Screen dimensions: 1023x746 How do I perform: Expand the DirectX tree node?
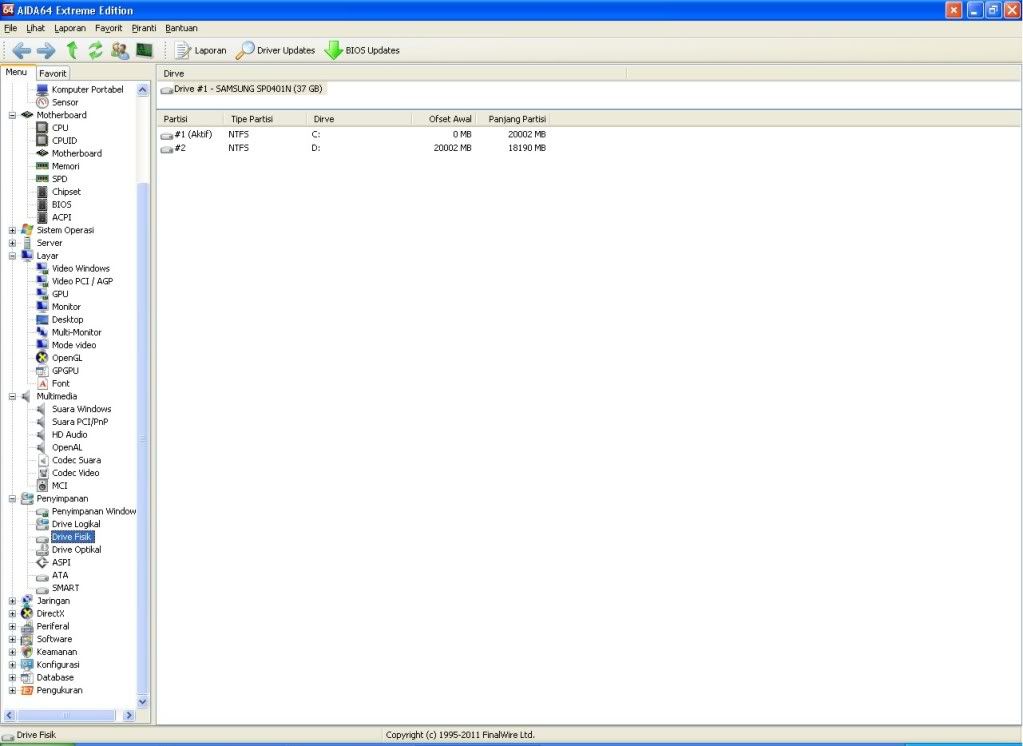pyautogui.click(x=12, y=614)
